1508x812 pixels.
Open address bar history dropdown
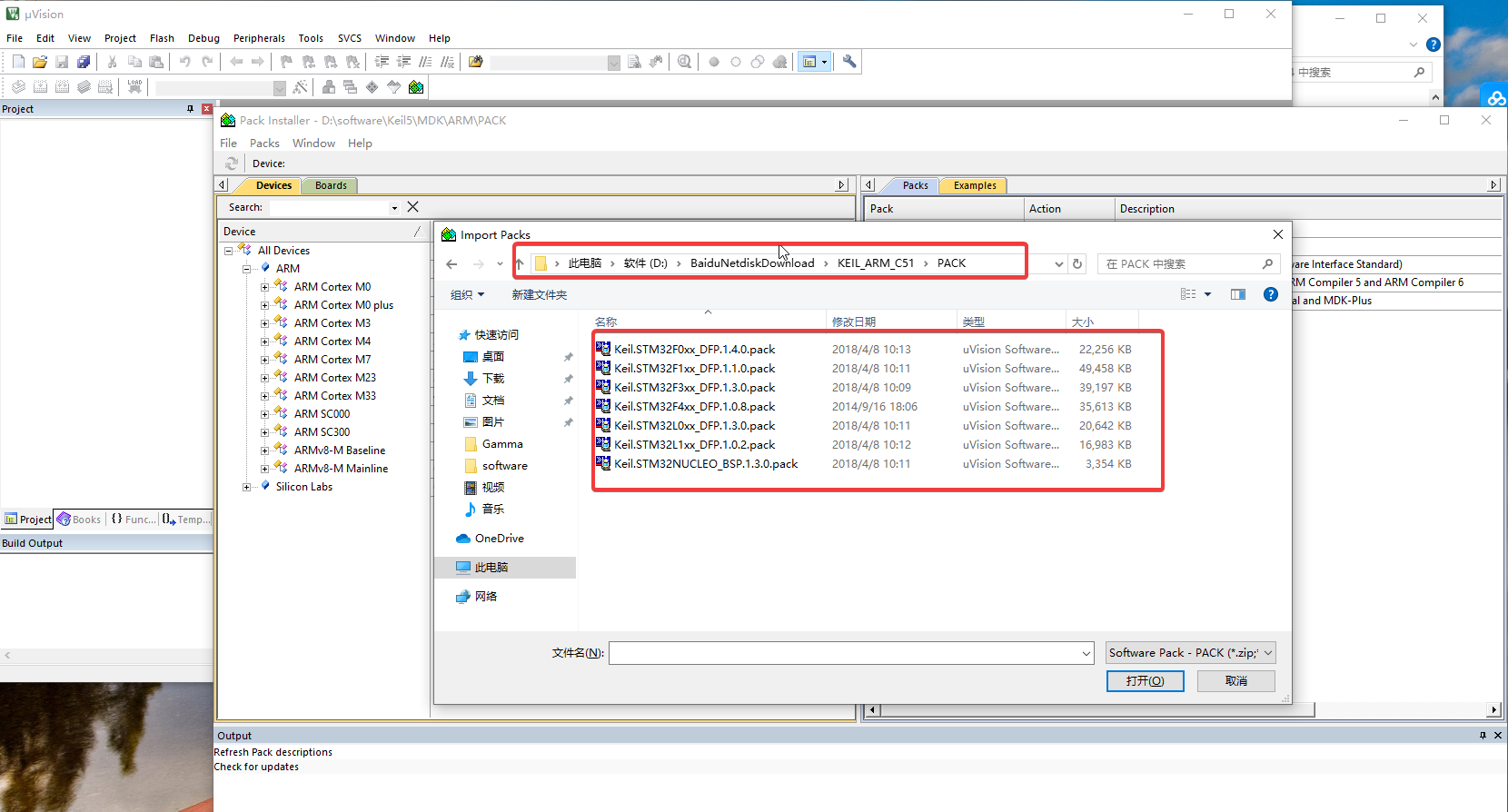pyautogui.click(x=1059, y=264)
